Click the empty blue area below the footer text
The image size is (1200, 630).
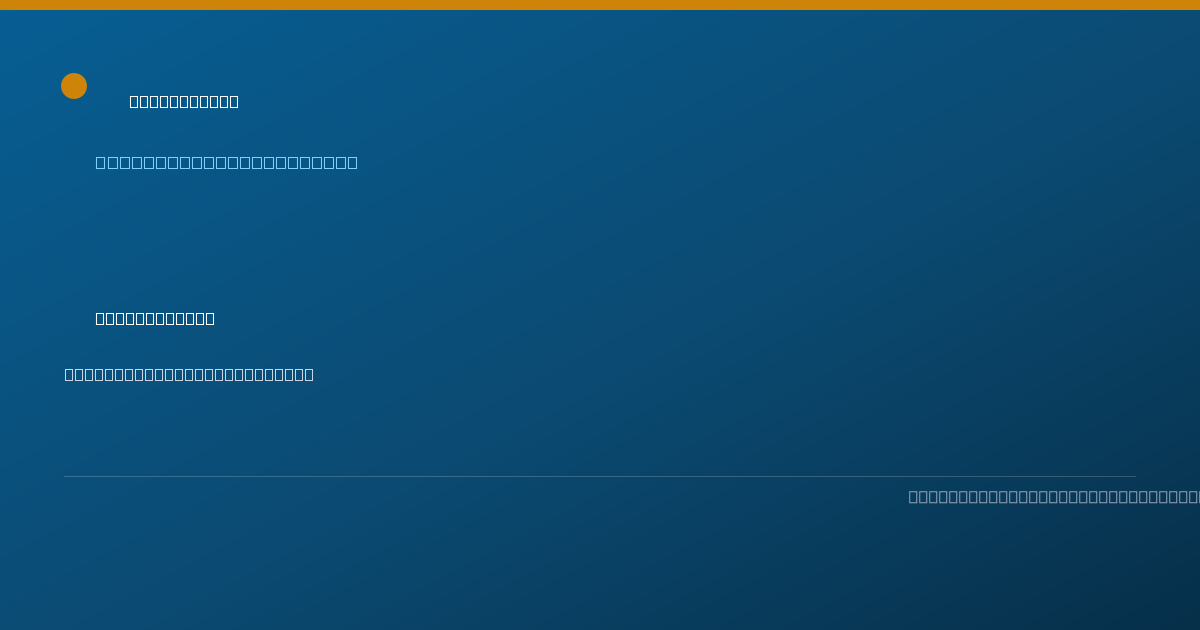click(600, 570)
